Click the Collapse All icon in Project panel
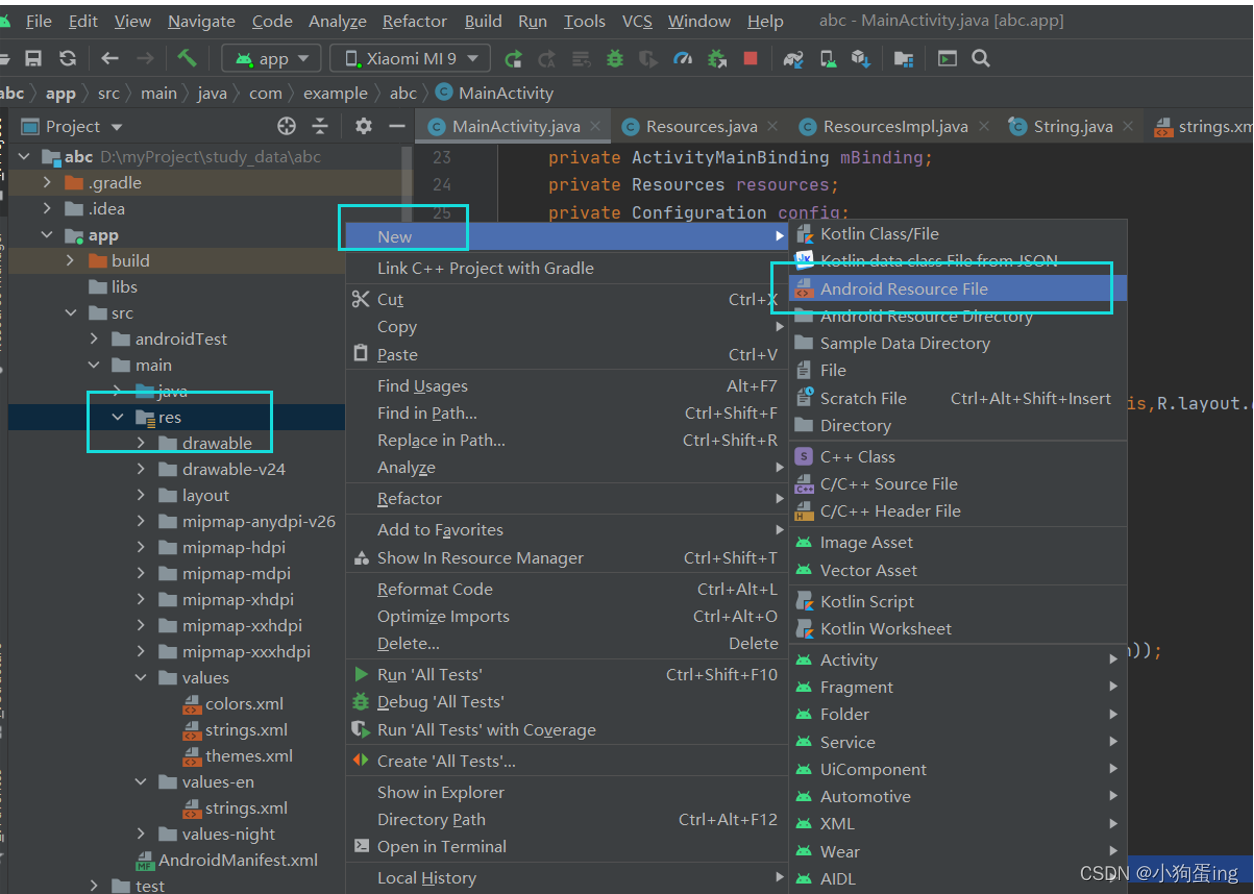The height and width of the screenshot is (894, 1254). pos(320,126)
